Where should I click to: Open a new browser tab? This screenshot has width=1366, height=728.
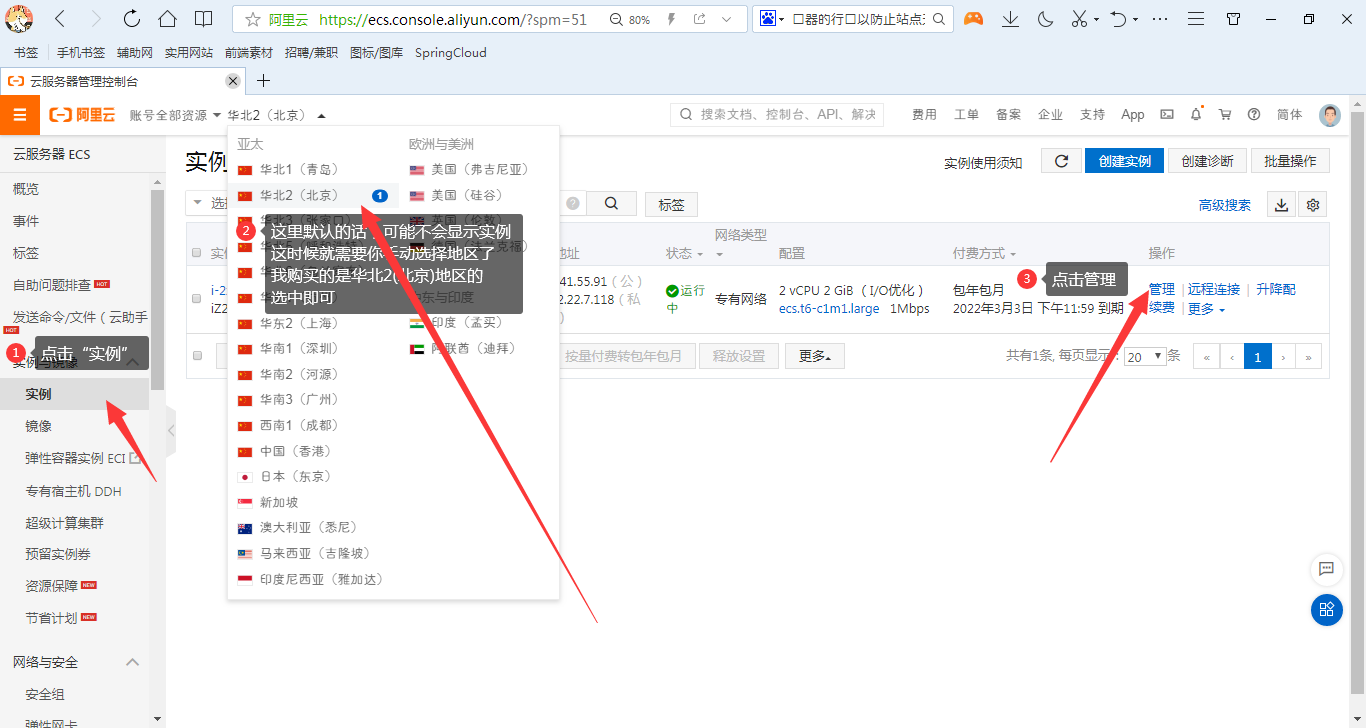click(x=264, y=81)
